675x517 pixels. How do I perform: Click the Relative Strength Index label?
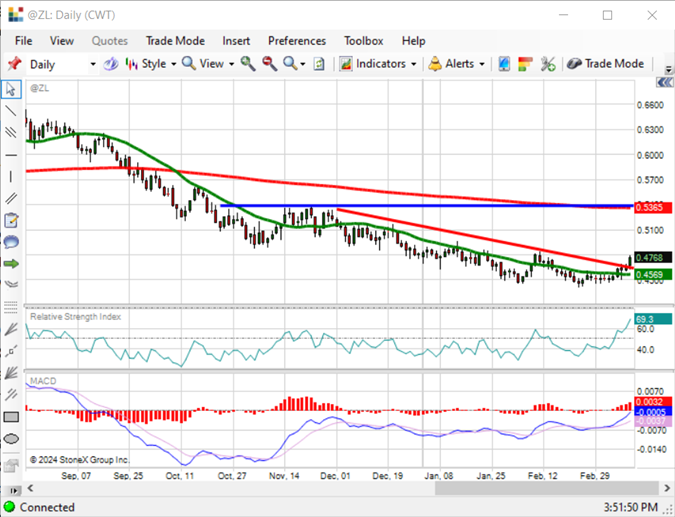point(75,317)
